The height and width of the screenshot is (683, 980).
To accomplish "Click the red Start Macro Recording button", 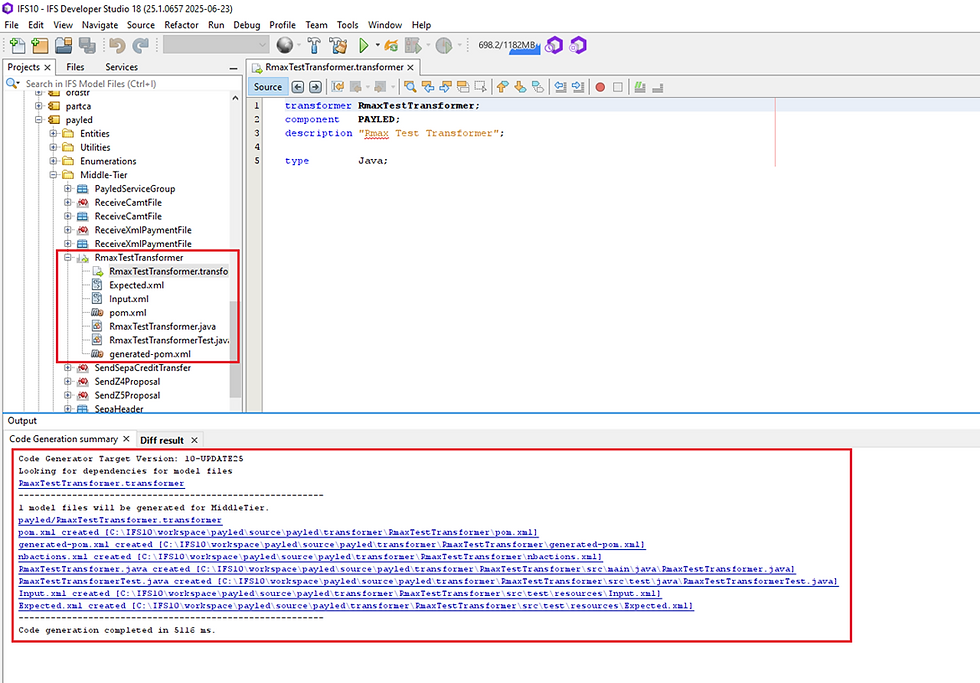I will pos(600,87).
